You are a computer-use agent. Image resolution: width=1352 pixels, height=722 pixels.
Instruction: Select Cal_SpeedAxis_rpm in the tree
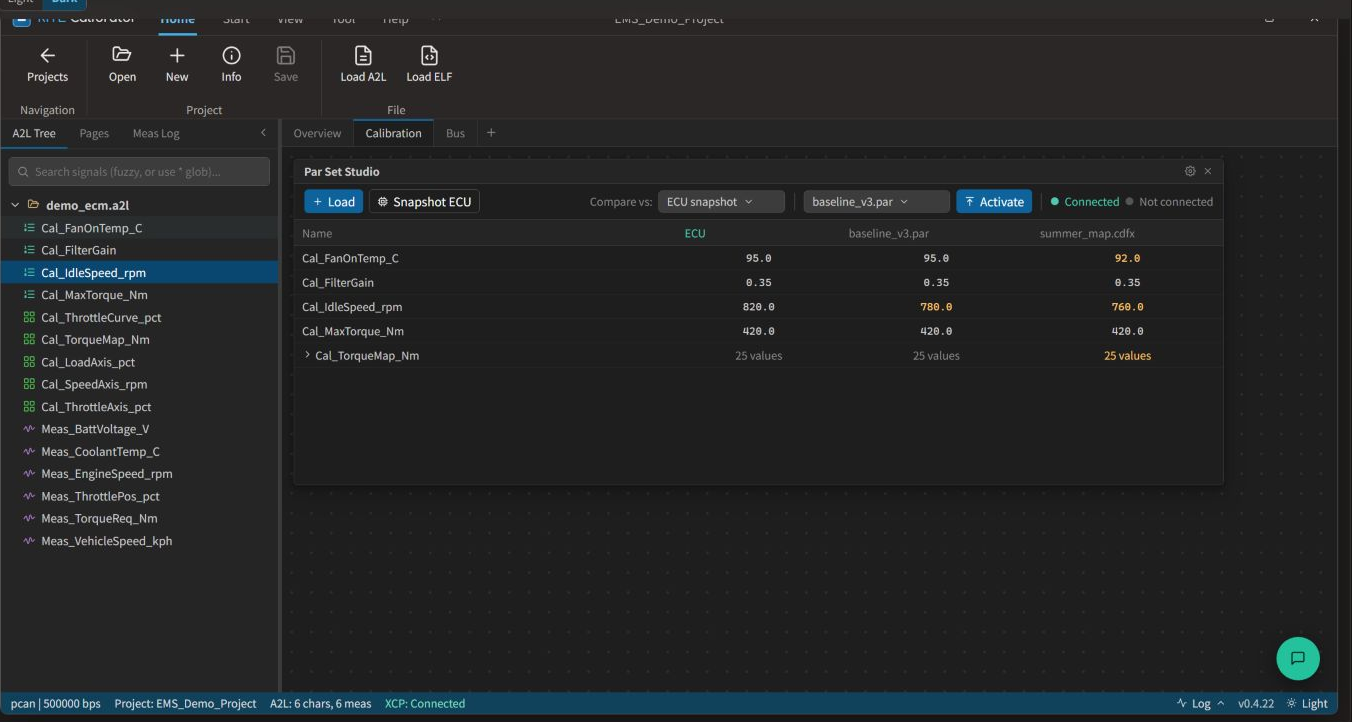pos(139,384)
